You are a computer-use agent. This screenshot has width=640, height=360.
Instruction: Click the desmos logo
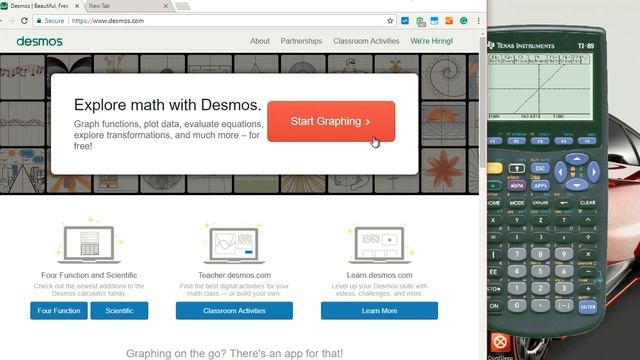coord(40,41)
